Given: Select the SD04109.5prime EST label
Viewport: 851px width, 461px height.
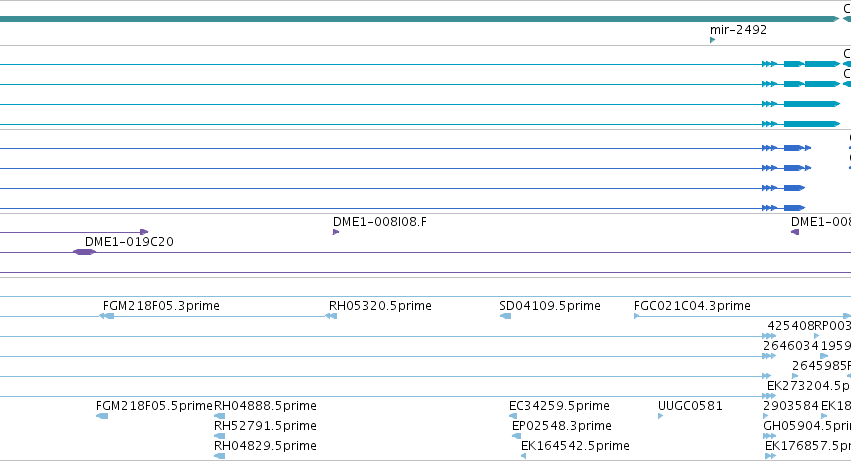Looking at the screenshot, I should [x=550, y=306].
